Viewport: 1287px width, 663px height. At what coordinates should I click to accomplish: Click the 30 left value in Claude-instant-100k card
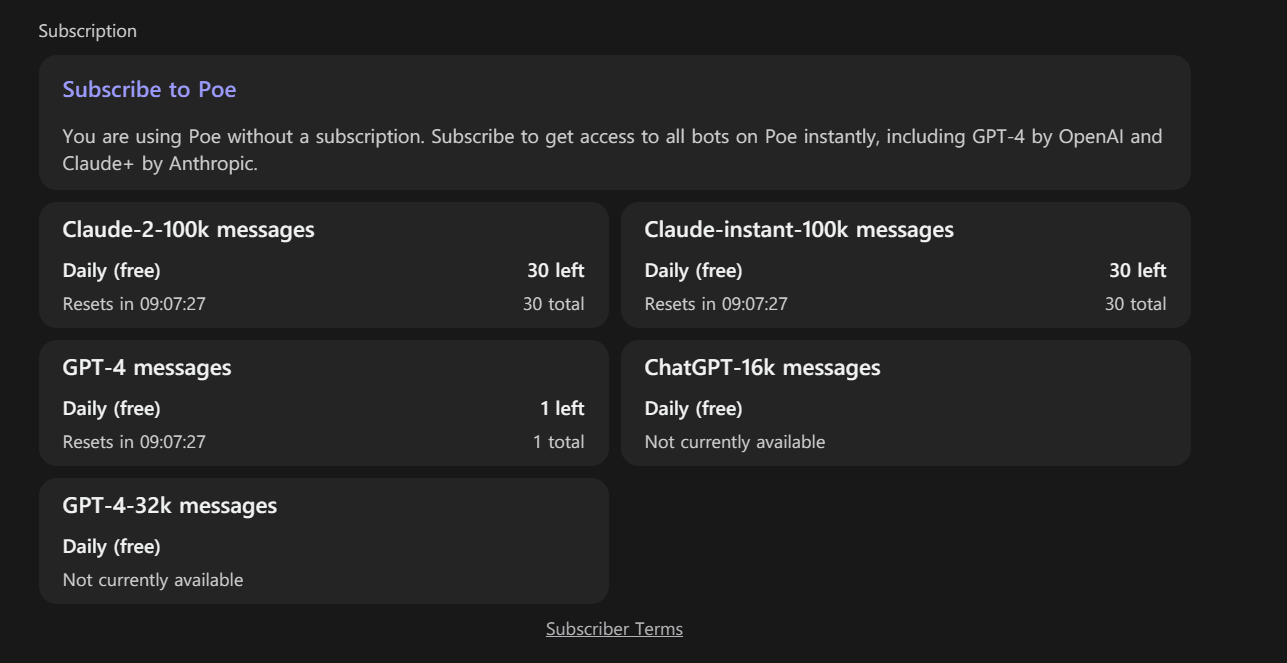pos(1138,271)
